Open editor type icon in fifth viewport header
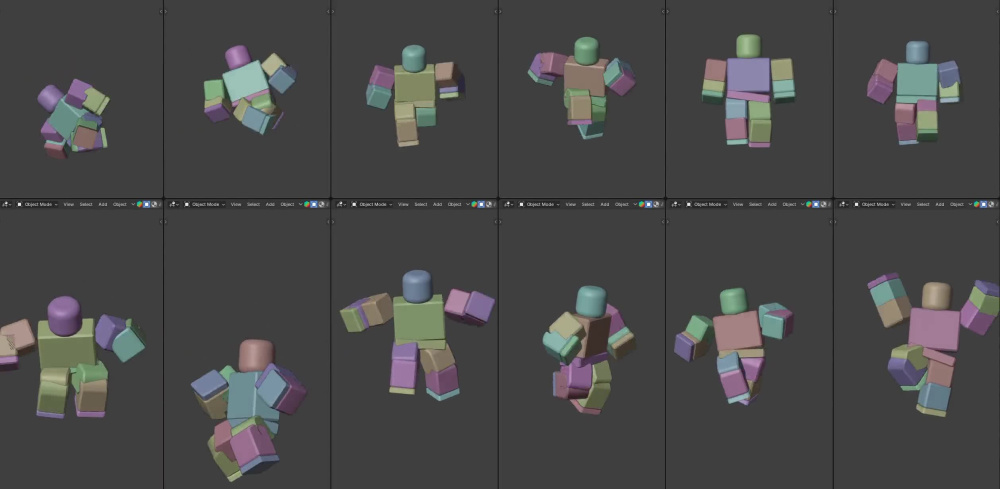This screenshot has width=1000, height=489. tap(676, 204)
